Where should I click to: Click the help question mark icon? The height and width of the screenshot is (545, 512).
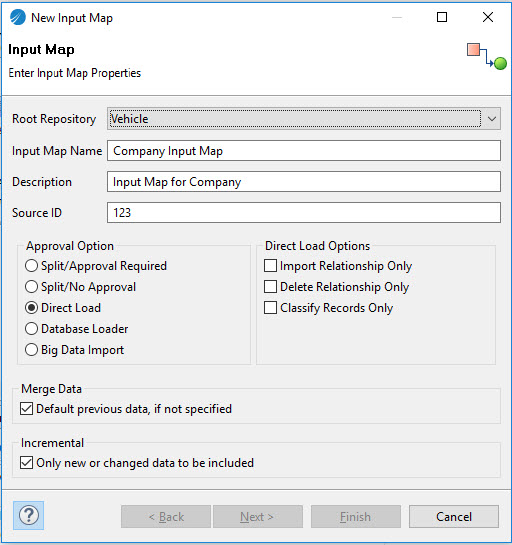click(29, 515)
